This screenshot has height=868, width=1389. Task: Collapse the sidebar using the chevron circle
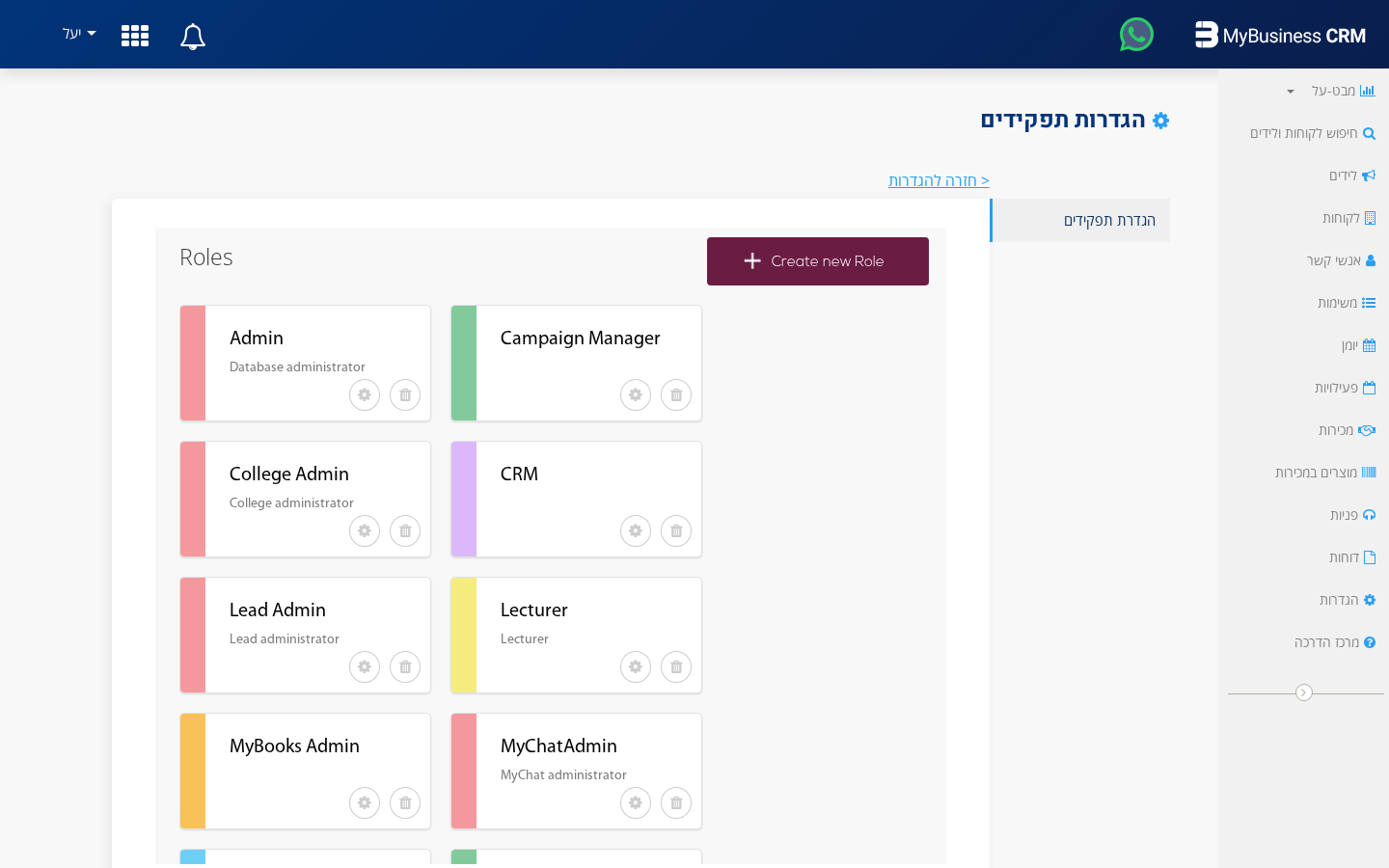click(x=1305, y=692)
